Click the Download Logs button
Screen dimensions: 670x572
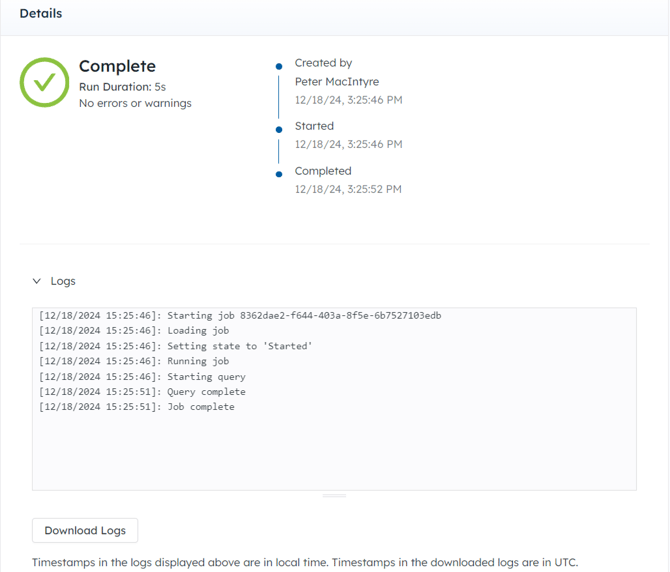pos(85,531)
